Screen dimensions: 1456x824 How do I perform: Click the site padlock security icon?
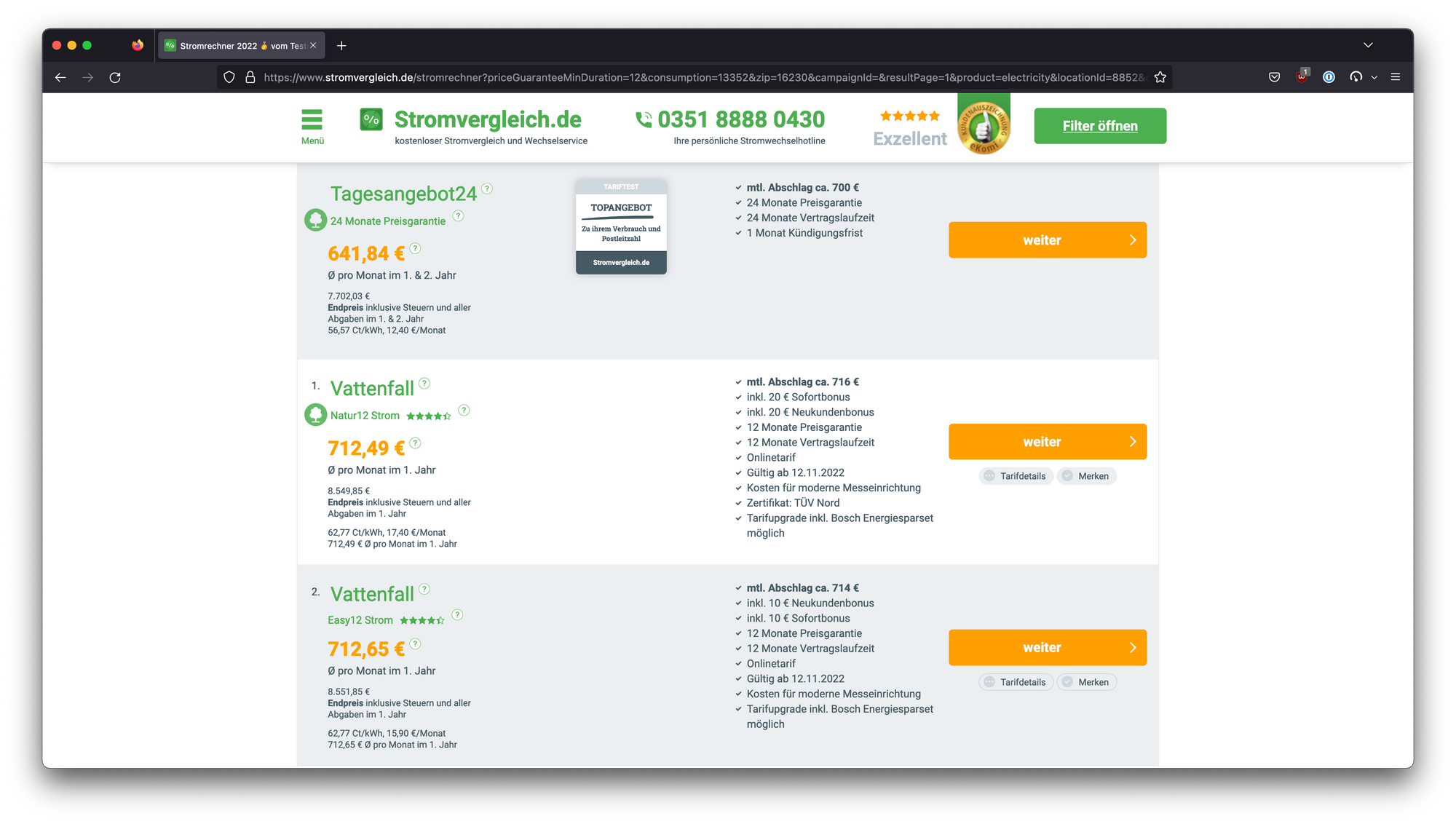pyautogui.click(x=250, y=77)
